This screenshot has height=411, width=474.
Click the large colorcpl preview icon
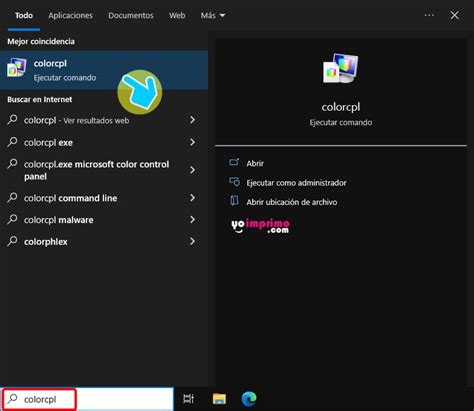341,69
